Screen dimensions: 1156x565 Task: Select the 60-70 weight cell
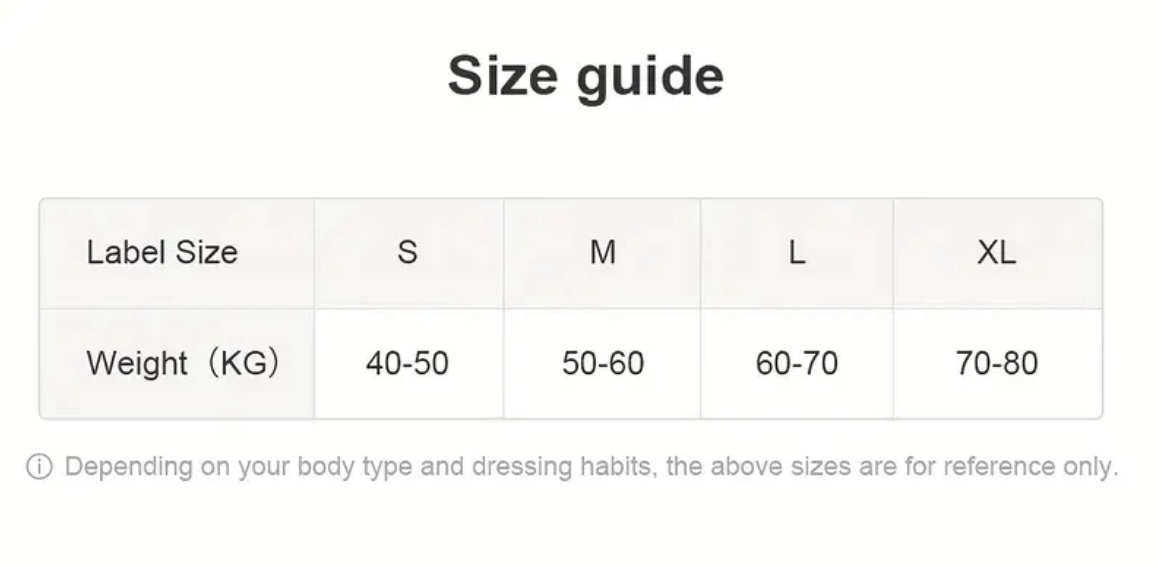point(796,363)
